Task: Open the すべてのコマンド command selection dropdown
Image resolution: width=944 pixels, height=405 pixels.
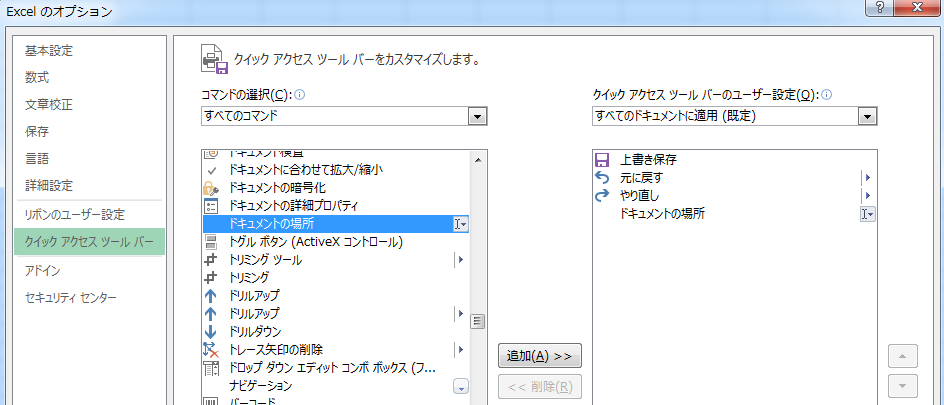Action: [477, 116]
